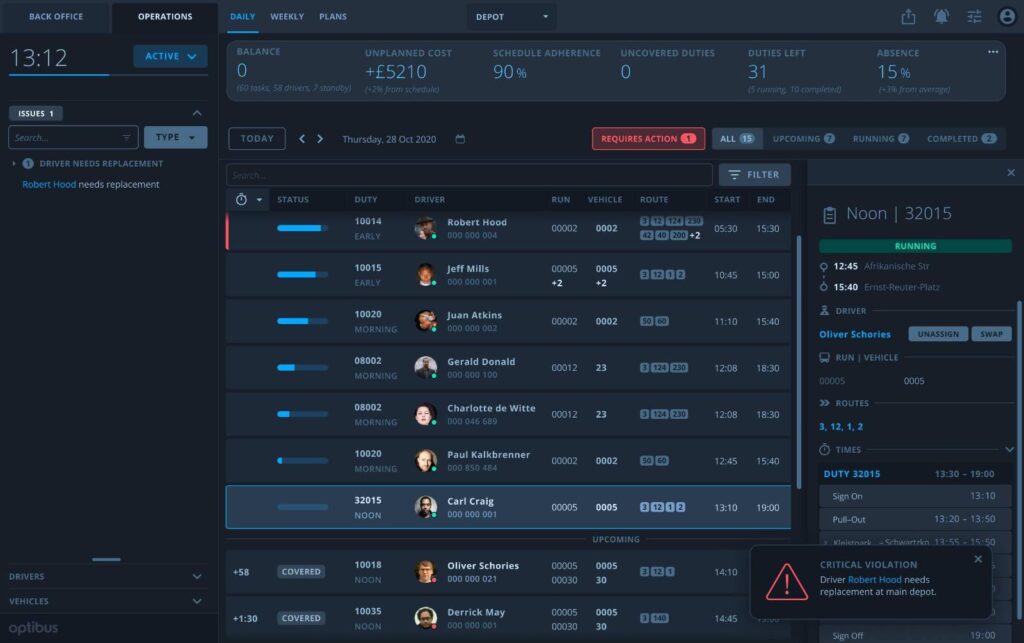The width and height of the screenshot is (1024, 643).
Task: Click Robert Hood's avatar in duty list
Action: 426,228
